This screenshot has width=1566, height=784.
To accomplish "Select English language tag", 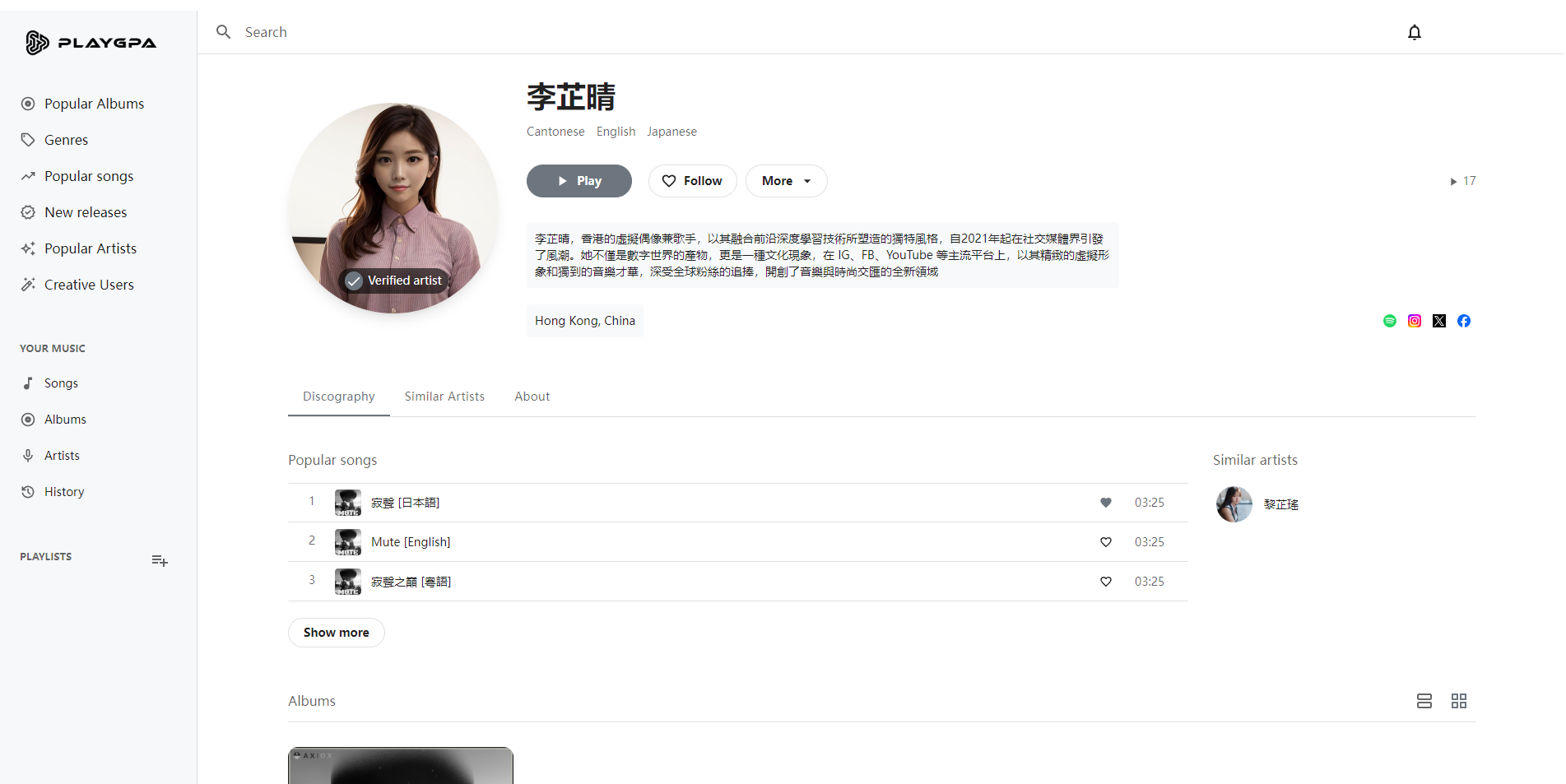I will [616, 132].
